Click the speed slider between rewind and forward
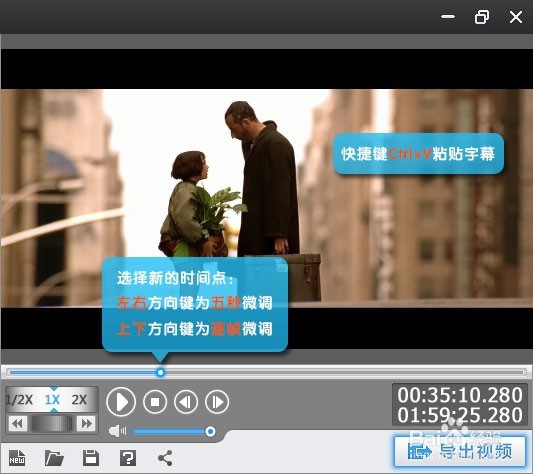 tap(52, 424)
